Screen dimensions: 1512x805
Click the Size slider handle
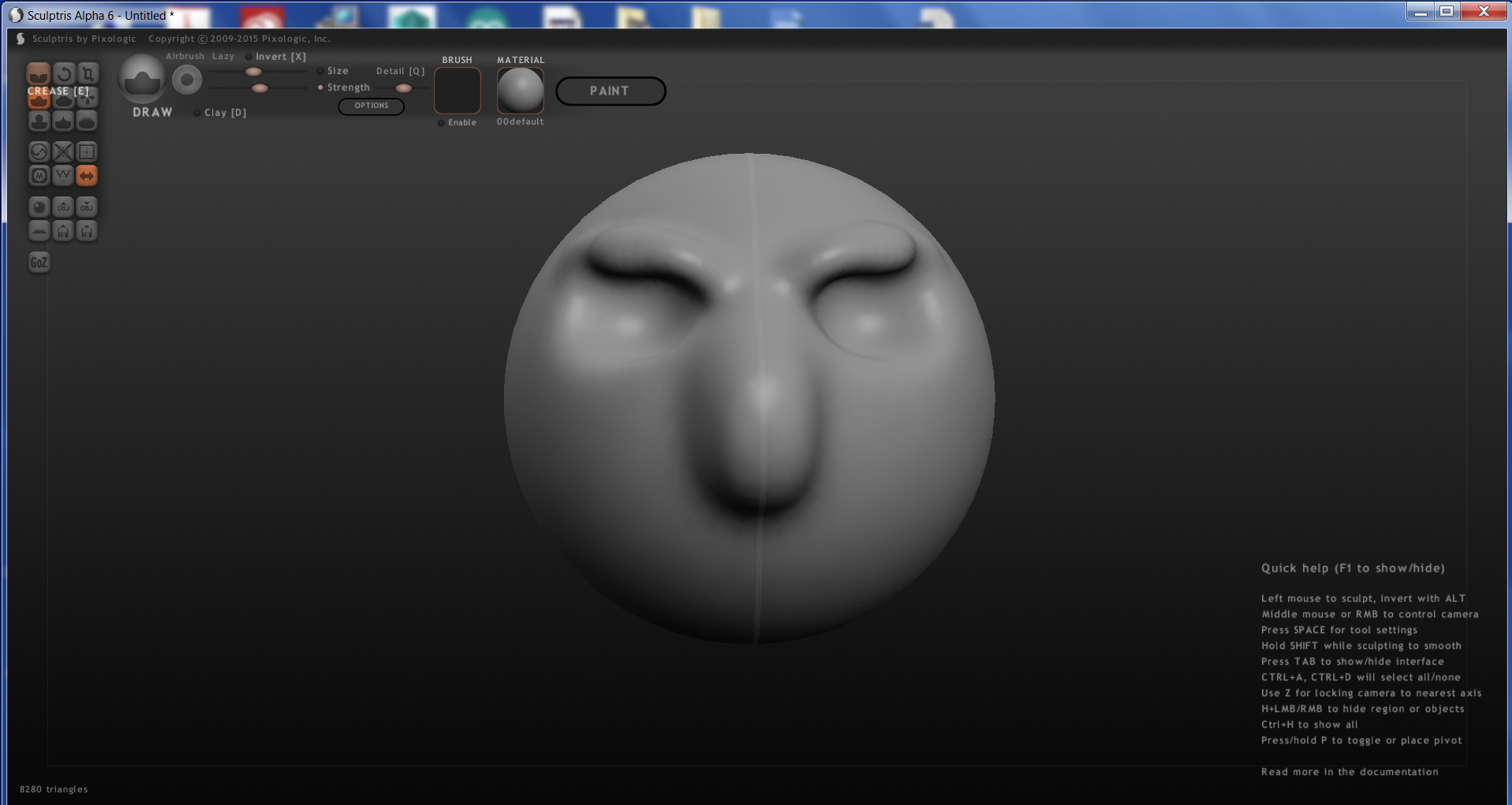coord(253,72)
